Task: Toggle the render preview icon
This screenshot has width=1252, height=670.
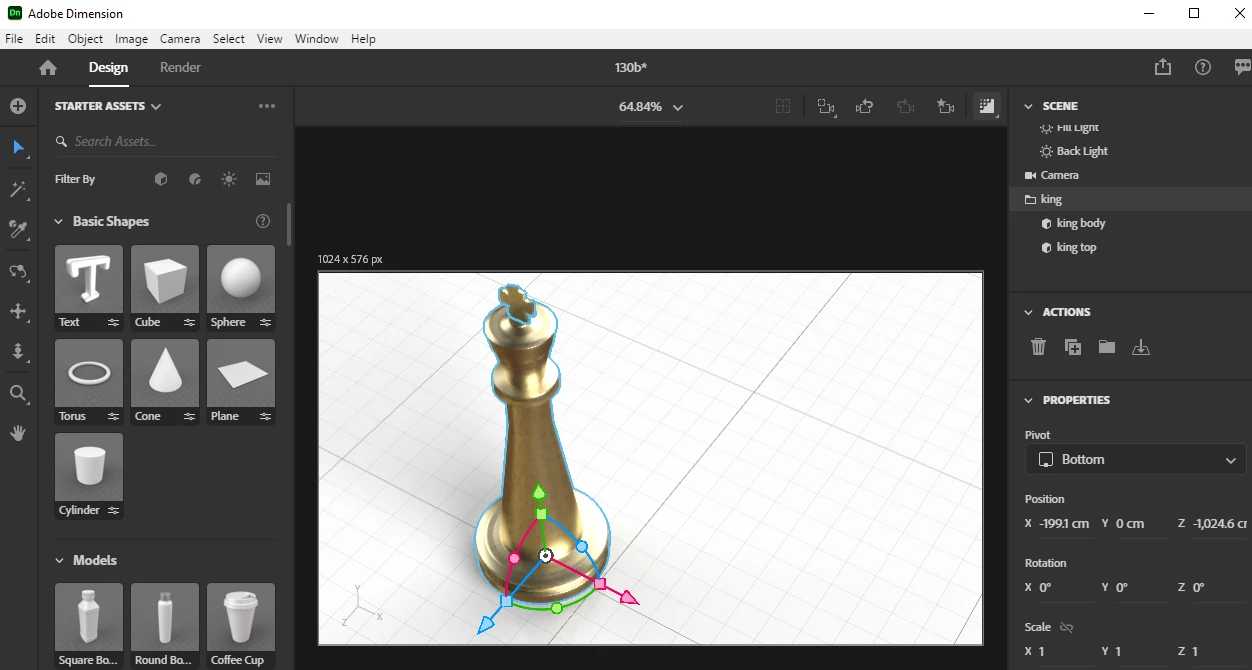Action: pos(987,106)
